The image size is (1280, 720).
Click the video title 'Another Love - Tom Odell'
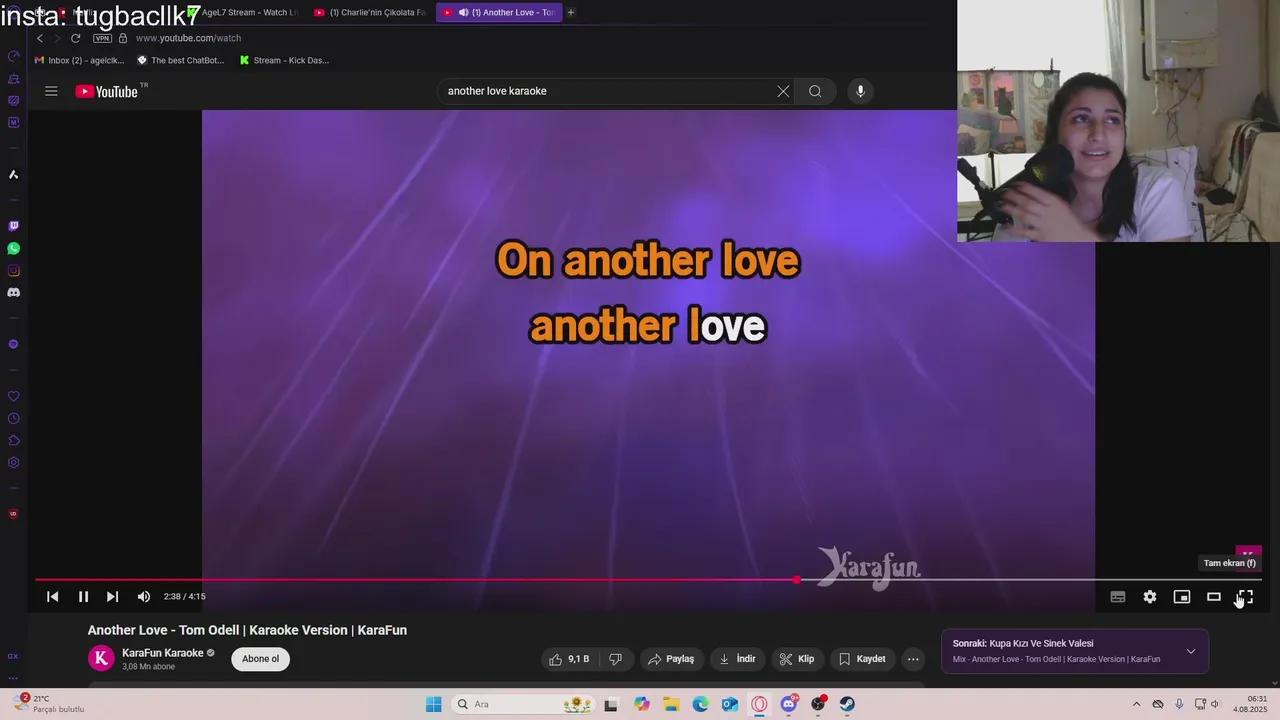pyautogui.click(x=247, y=630)
